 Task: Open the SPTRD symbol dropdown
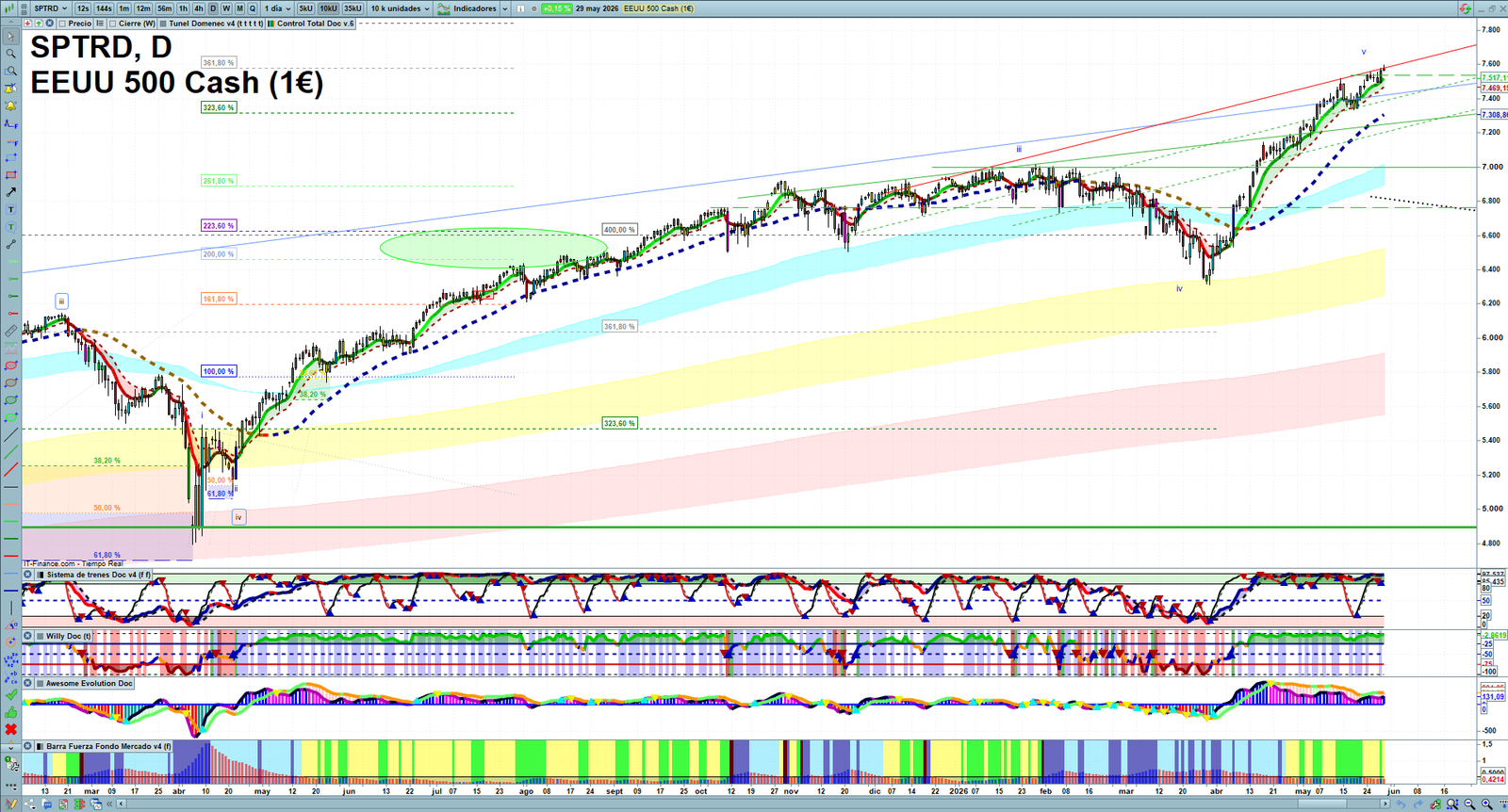click(x=50, y=8)
